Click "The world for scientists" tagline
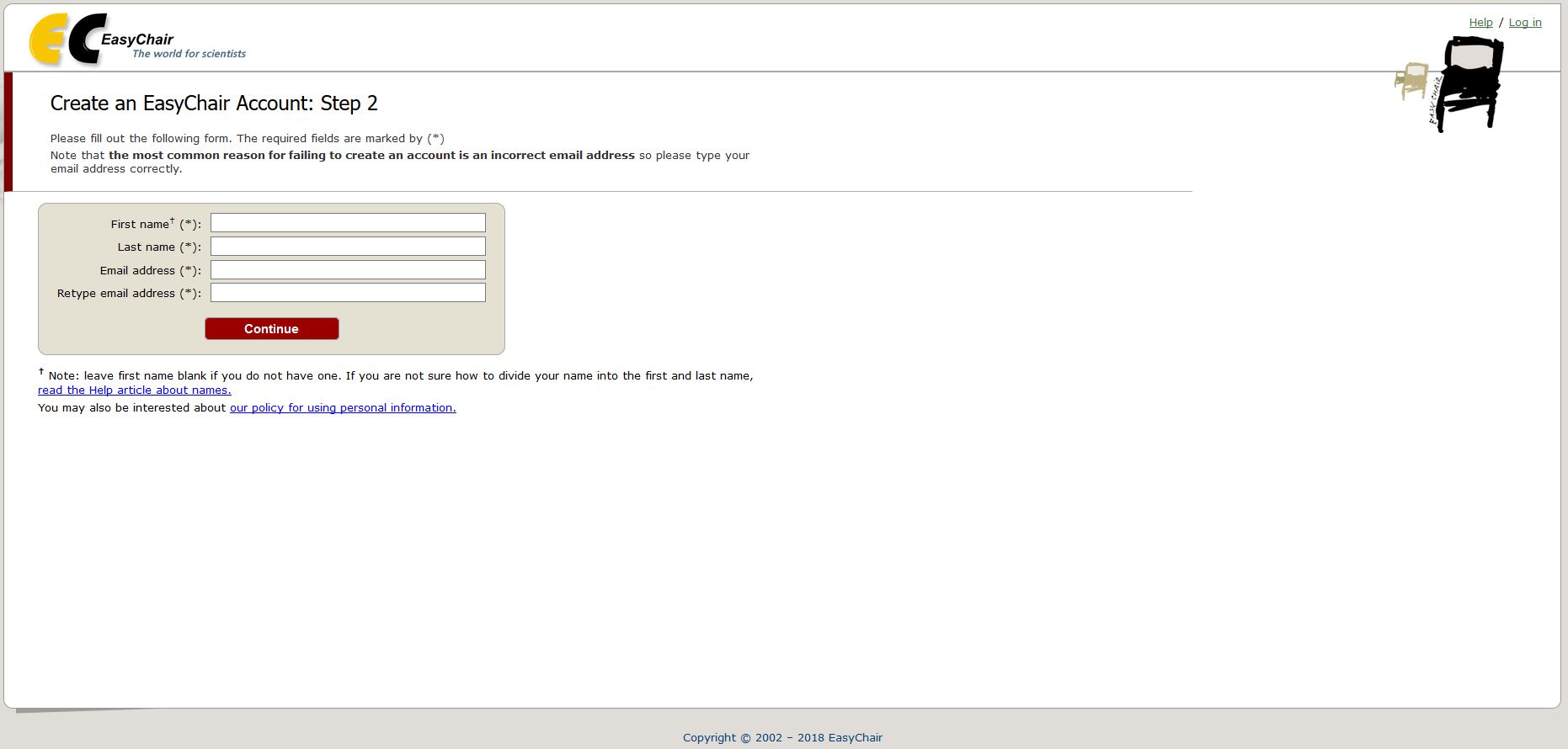The image size is (1568, 749). [189, 54]
